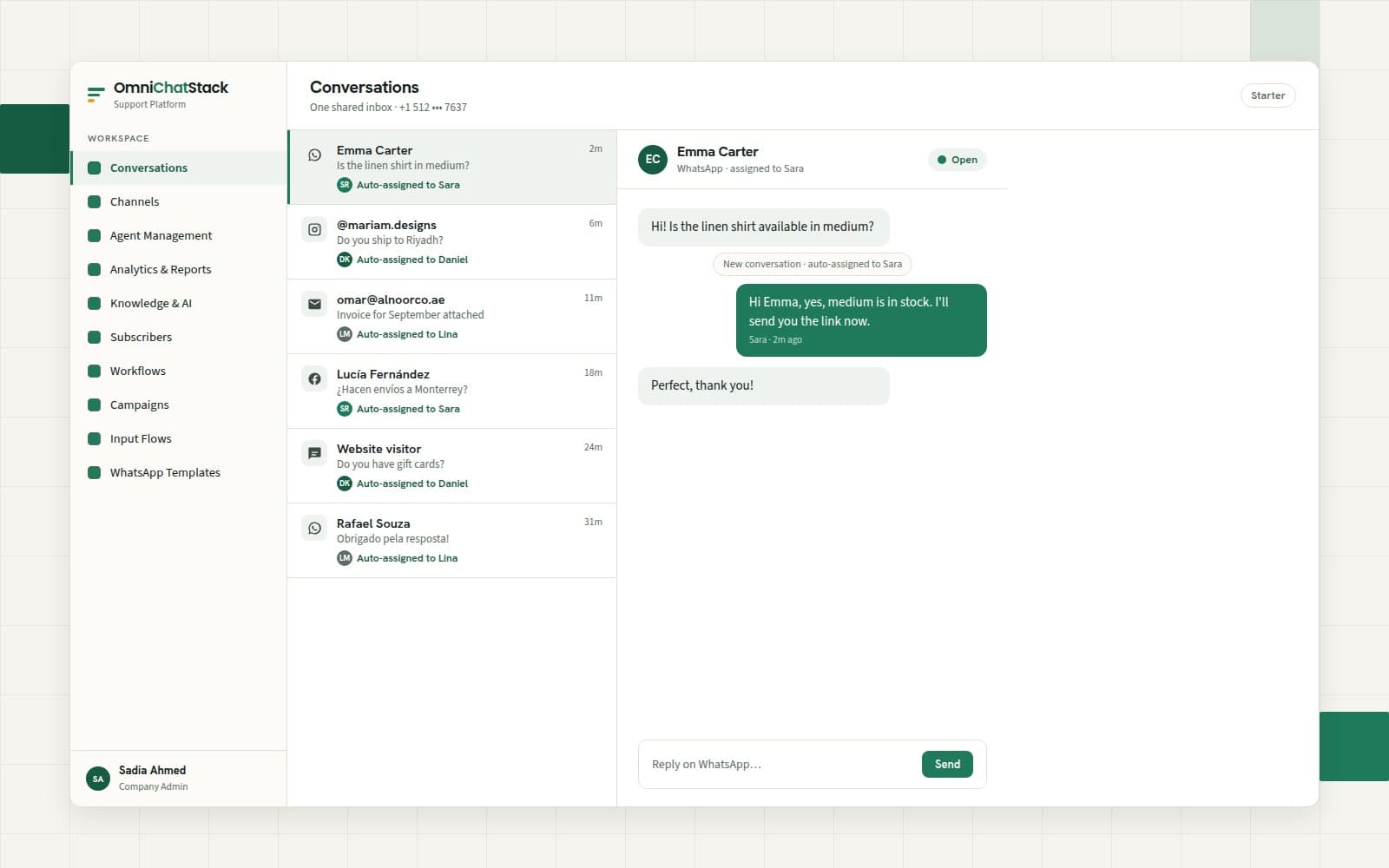Click the OmniChatStack logo icon

coord(95,94)
